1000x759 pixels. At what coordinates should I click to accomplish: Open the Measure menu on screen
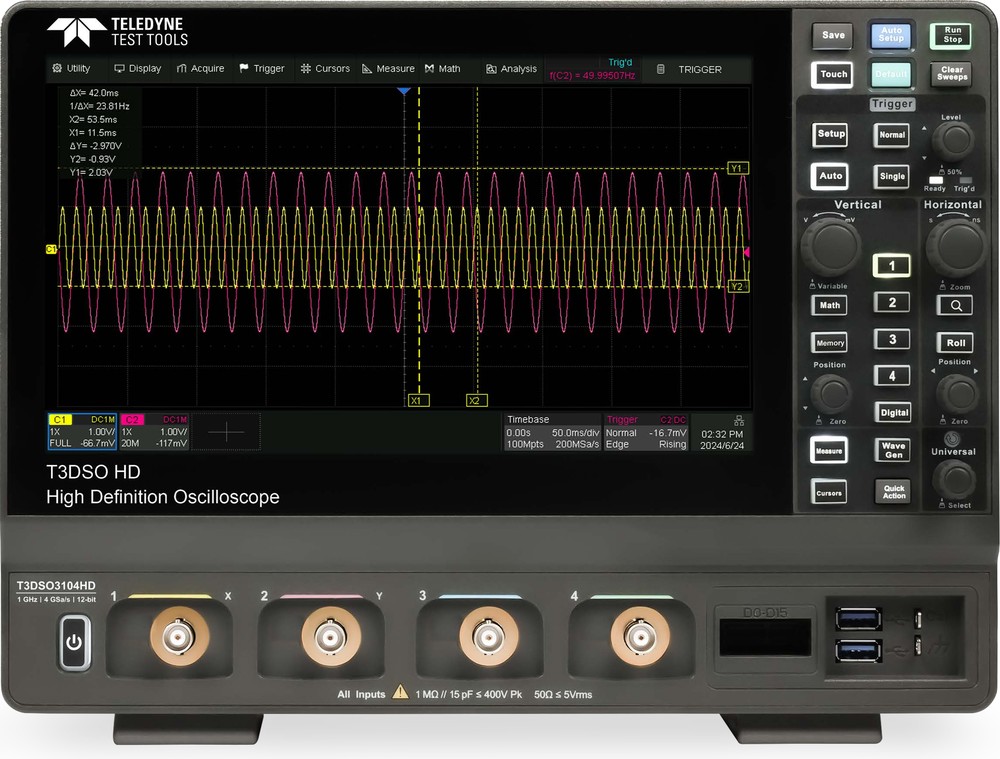coord(388,68)
